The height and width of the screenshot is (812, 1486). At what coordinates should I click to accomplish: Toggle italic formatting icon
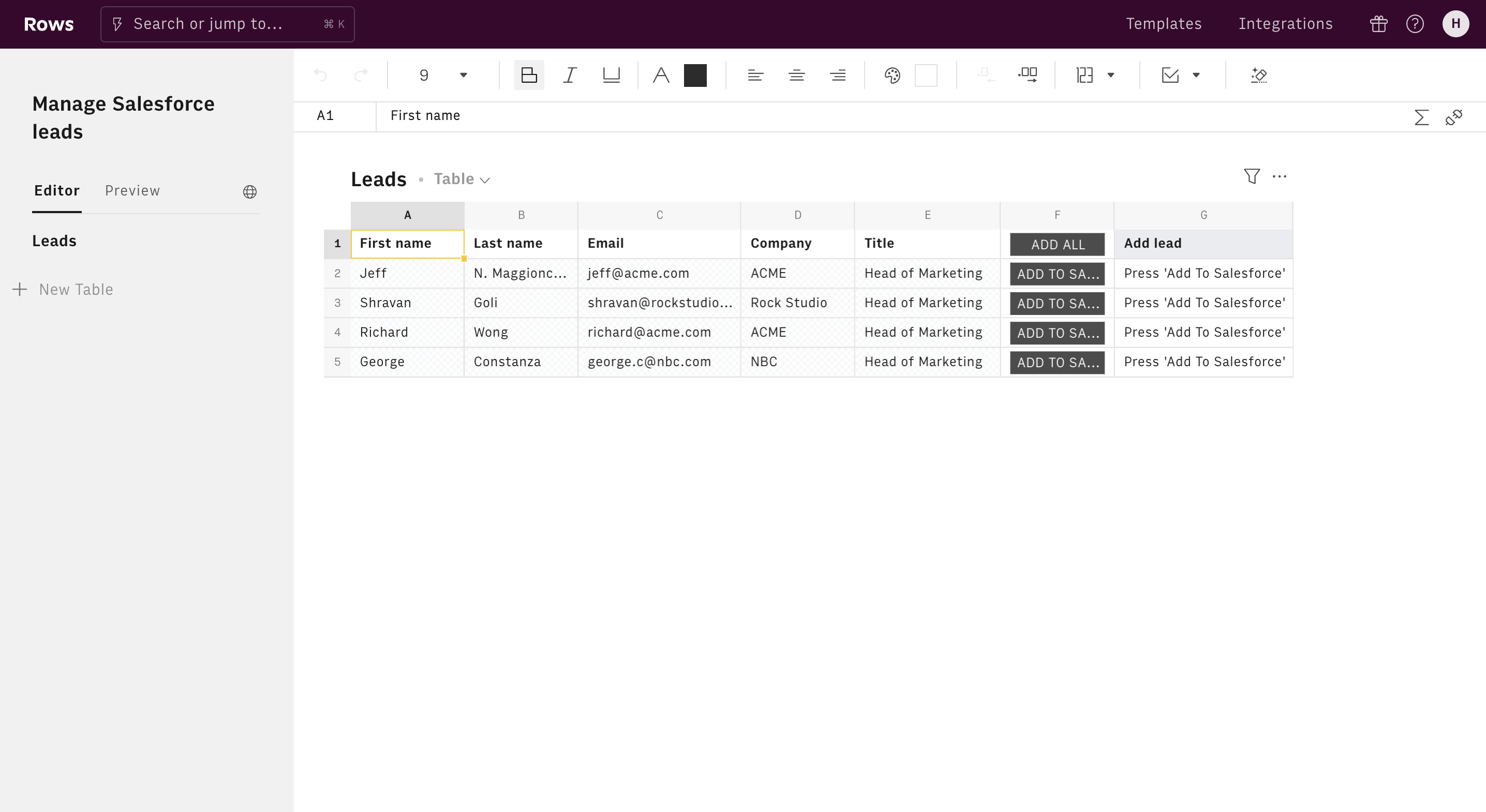[x=569, y=74]
